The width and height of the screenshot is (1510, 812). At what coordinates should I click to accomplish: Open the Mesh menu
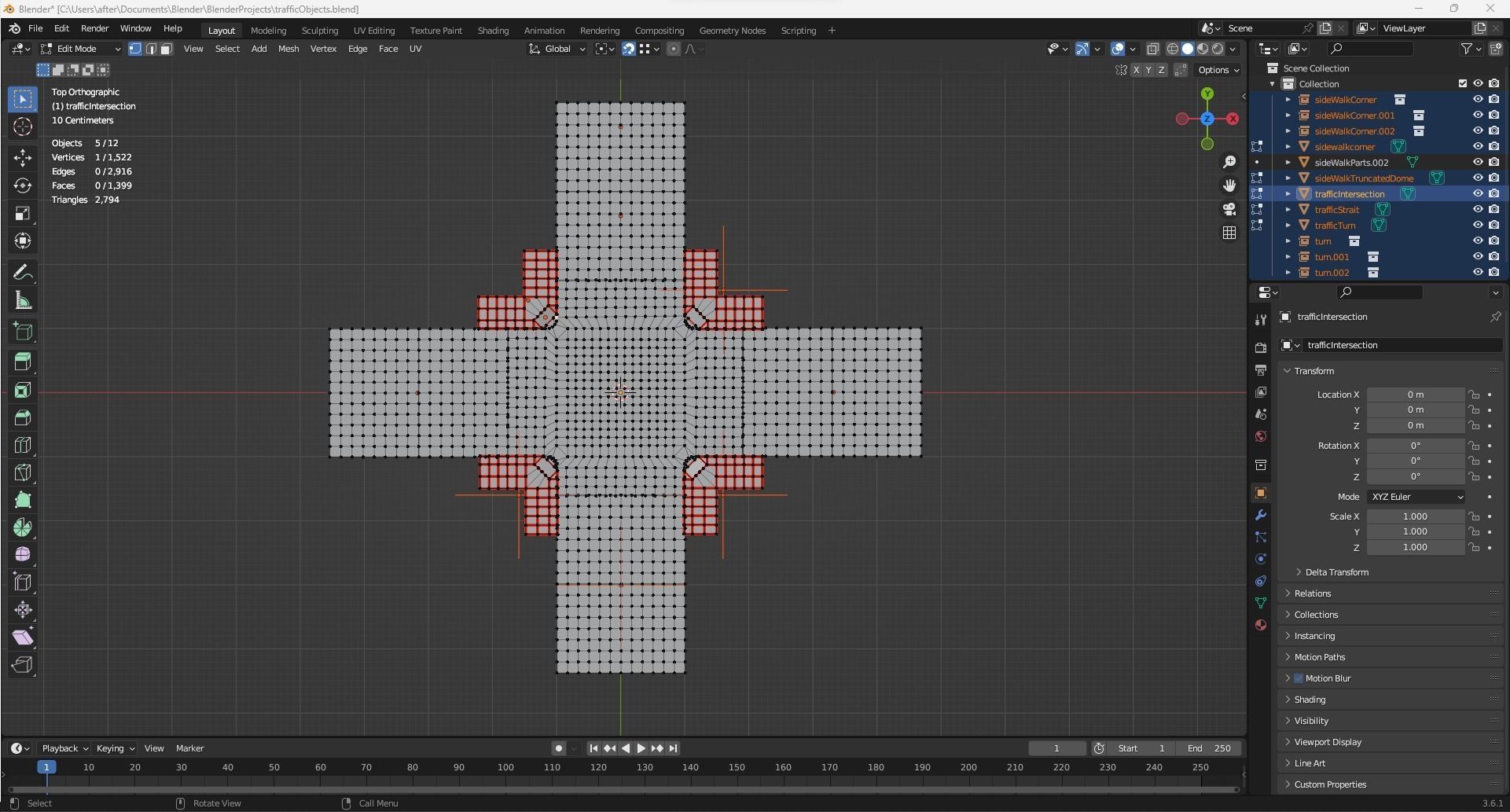coord(288,49)
